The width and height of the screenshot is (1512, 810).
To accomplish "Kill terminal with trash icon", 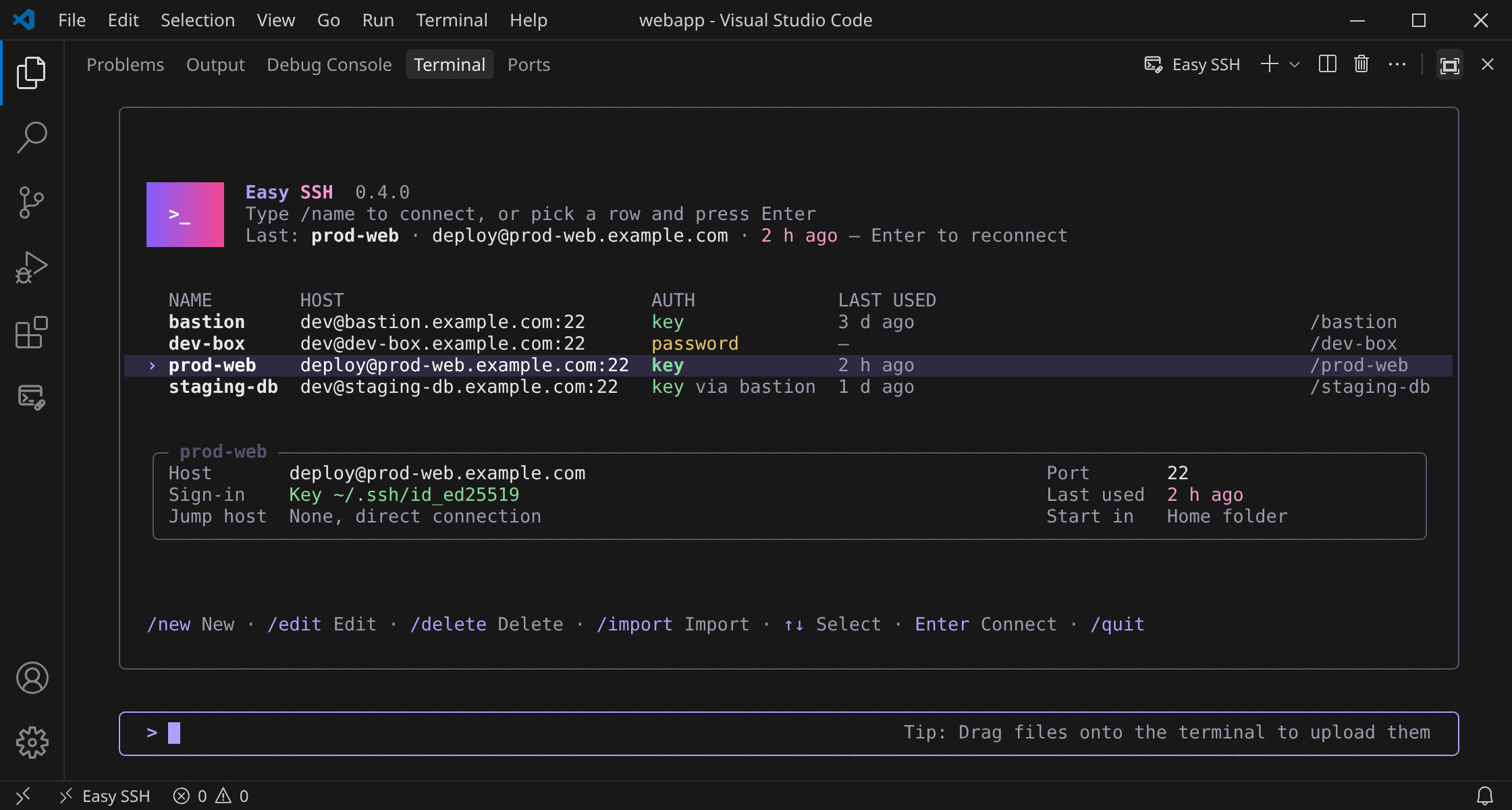I will [x=1361, y=64].
